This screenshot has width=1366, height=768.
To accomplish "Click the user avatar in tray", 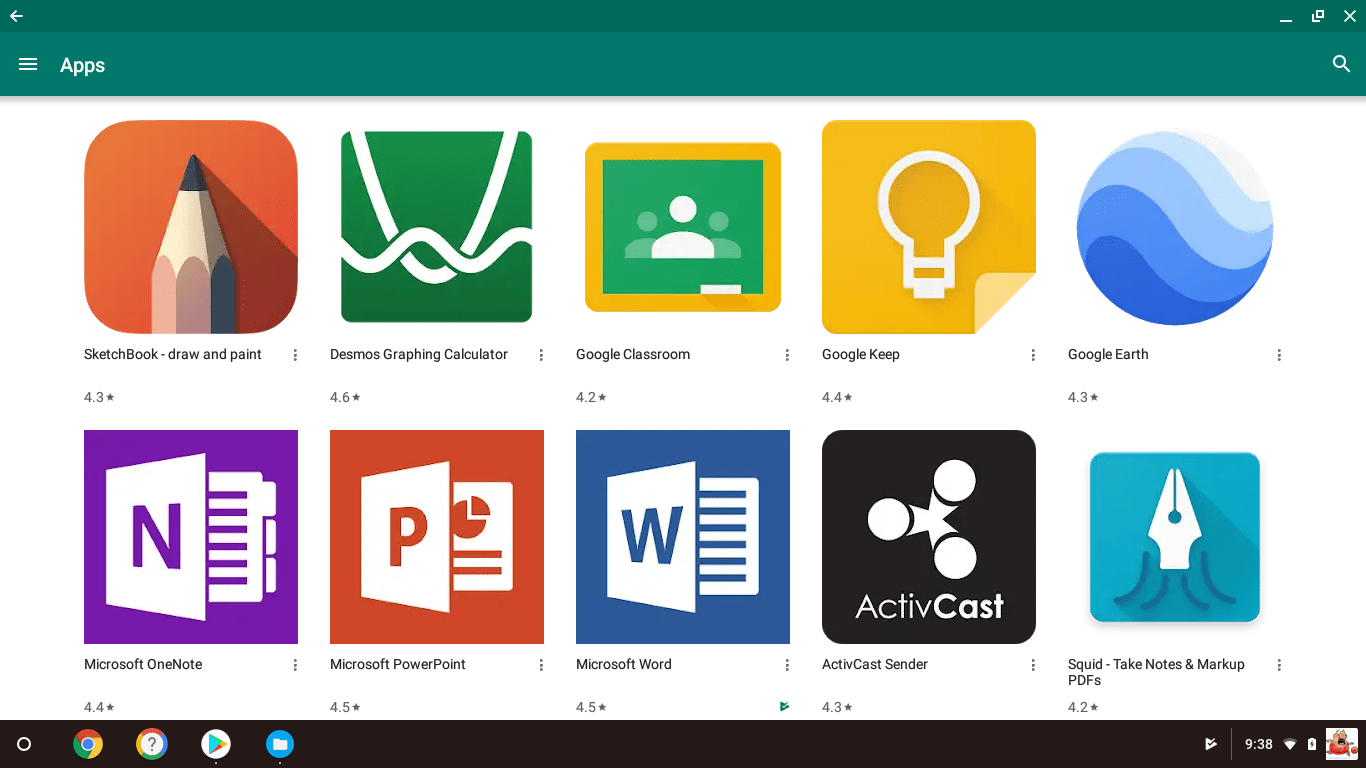I will pos(1342,744).
